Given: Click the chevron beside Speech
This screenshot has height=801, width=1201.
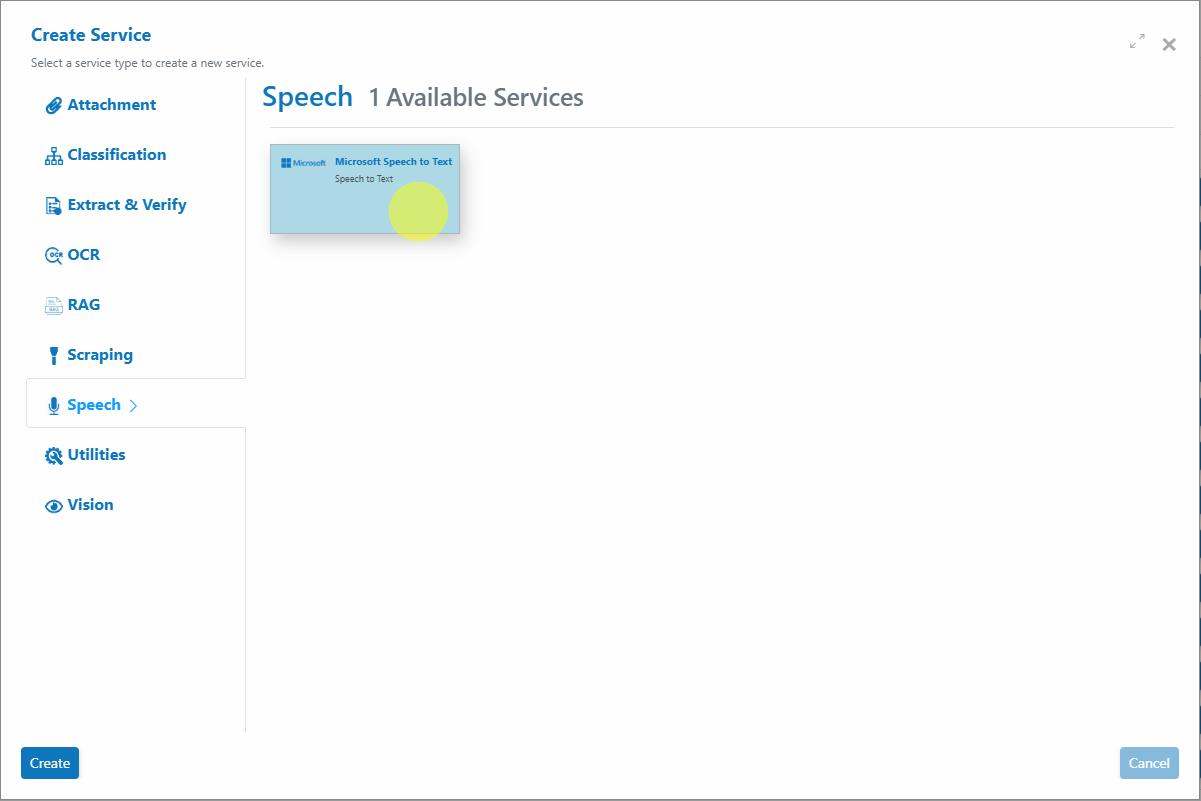Looking at the screenshot, I should pos(133,406).
